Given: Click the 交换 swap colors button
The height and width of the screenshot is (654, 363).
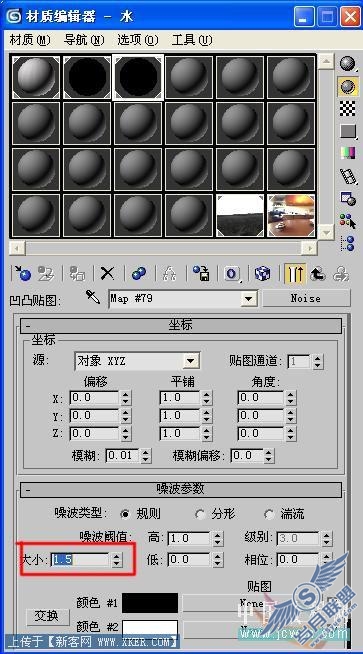Looking at the screenshot, I should click(x=47, y=616).
